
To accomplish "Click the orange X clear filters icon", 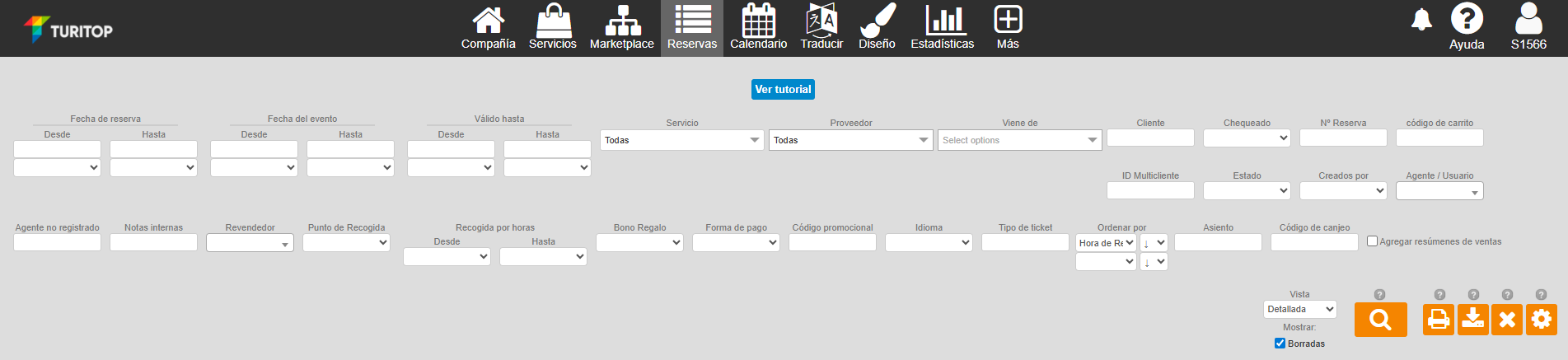I will (1507, 320).
